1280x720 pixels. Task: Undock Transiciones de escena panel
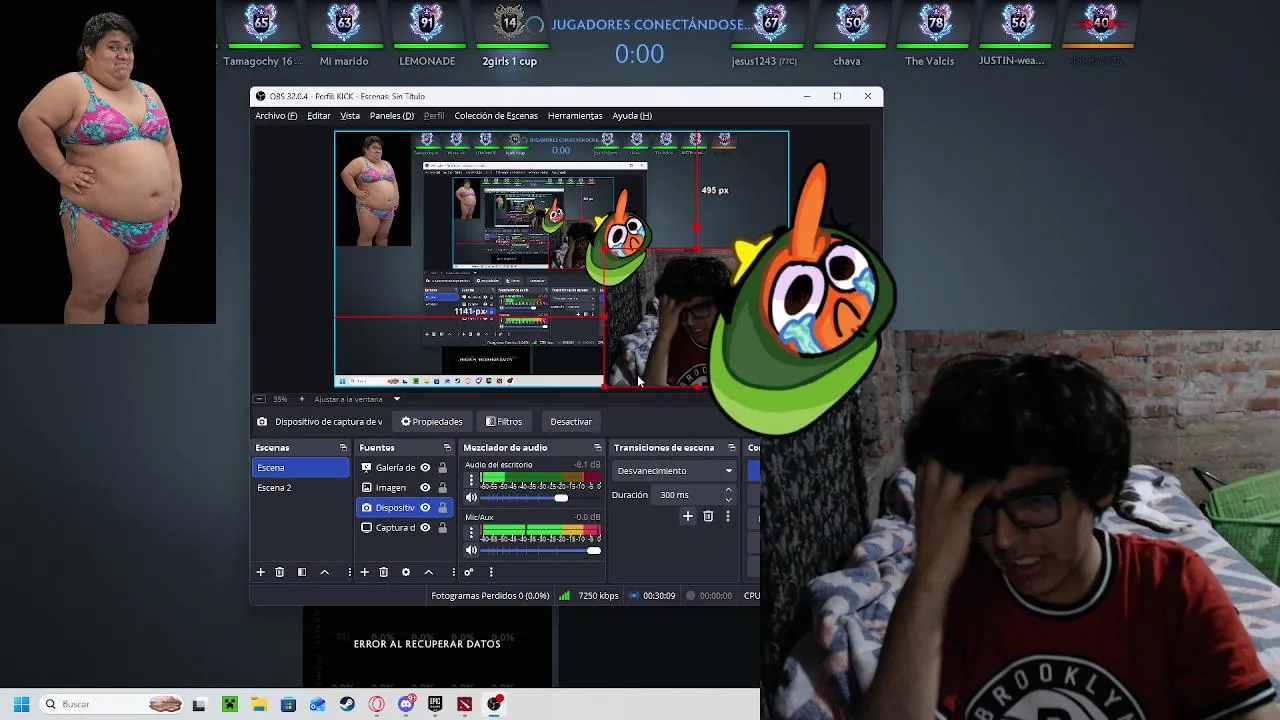731,448
